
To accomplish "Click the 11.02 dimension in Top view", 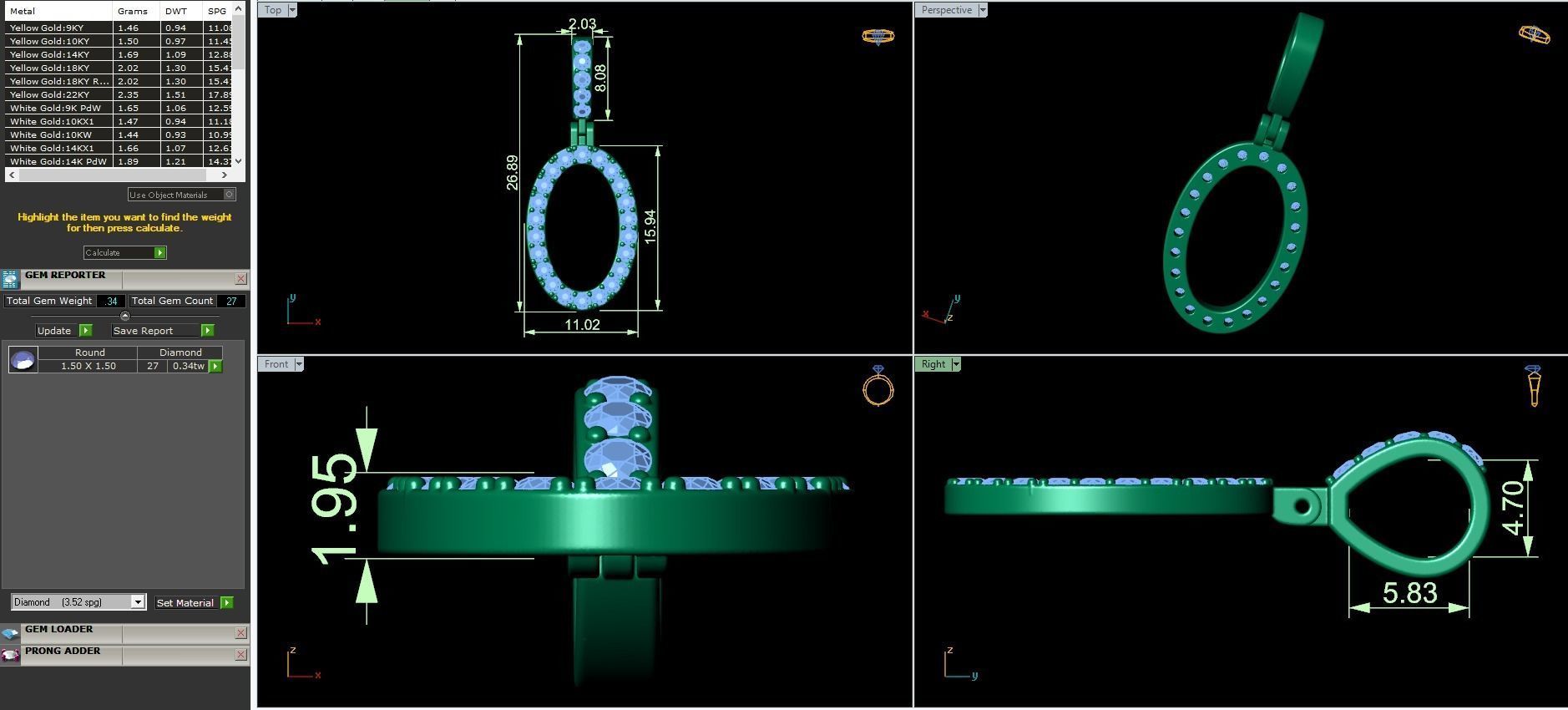I will click(x=582, y=324).
